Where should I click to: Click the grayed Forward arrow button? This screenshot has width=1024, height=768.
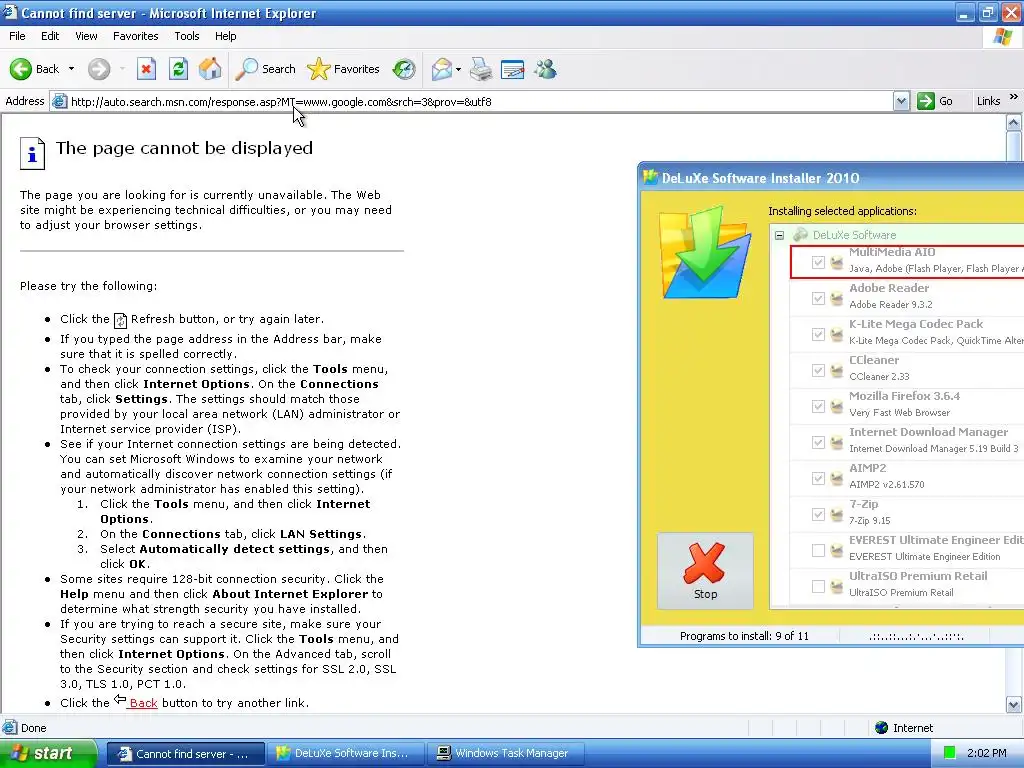tap(99, 69)
